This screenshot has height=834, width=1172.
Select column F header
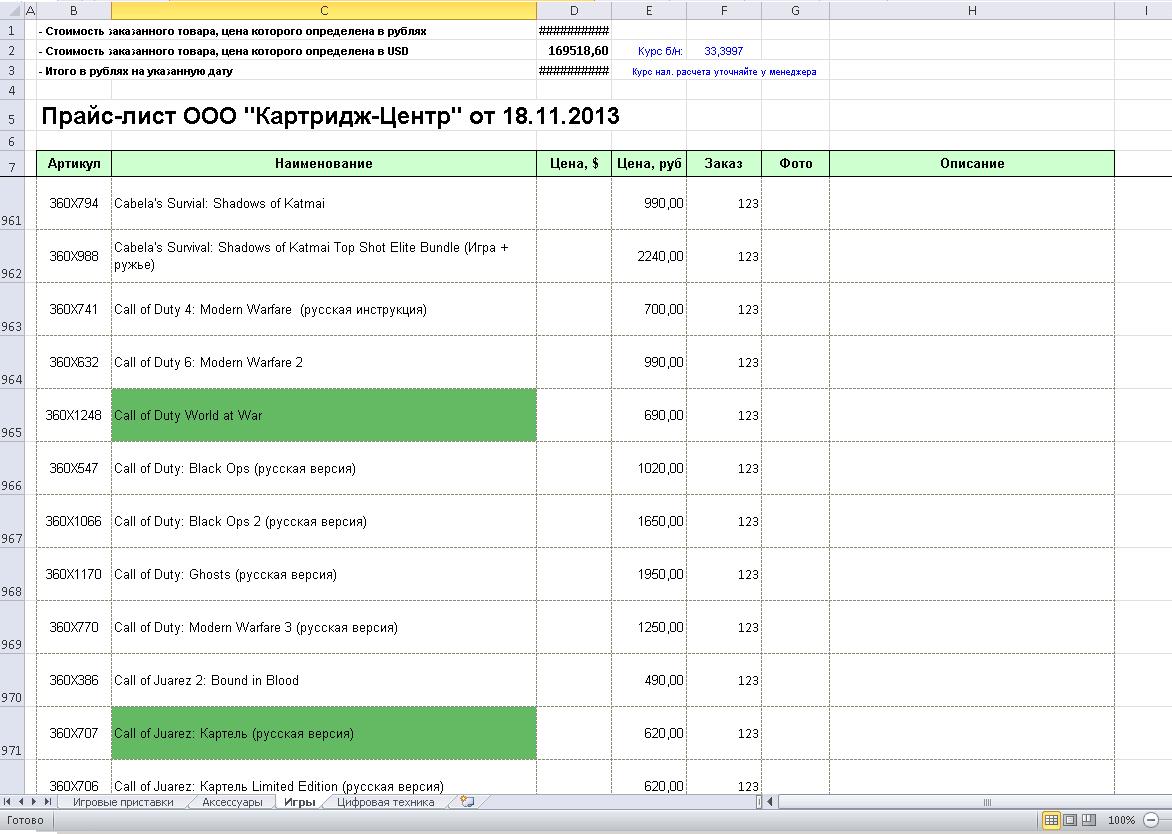[x=724, y=10]
